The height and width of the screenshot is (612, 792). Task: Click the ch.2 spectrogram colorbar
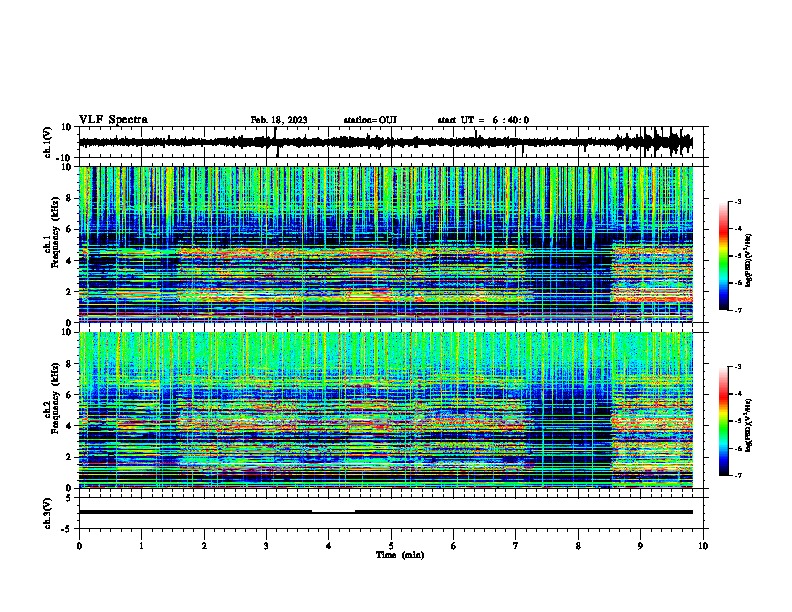(723, 421)
